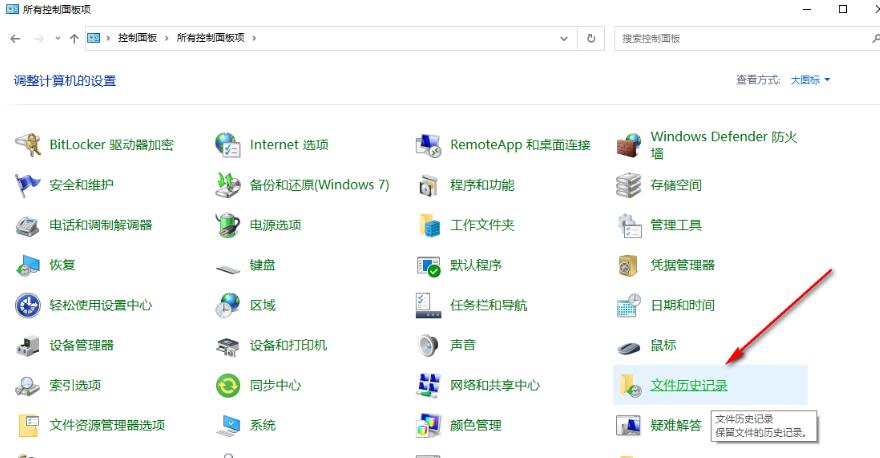Click the 日期和时间 calendar icon
Screen dimensions: 880x458
[629, 305]
